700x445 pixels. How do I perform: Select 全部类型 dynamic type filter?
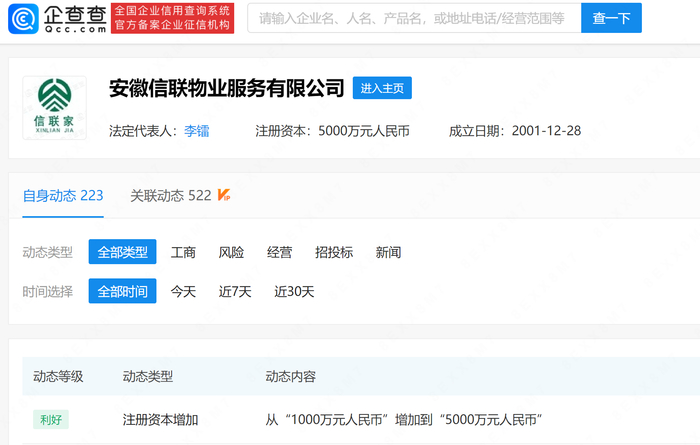(122, 252)
